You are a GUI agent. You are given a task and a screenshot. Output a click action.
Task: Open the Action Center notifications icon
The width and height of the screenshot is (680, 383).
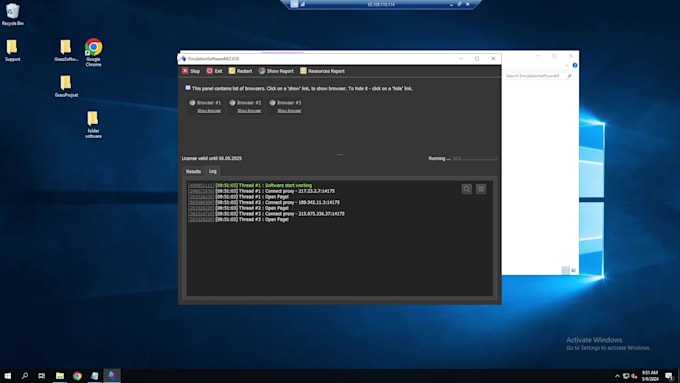click(x=669, y=376)
